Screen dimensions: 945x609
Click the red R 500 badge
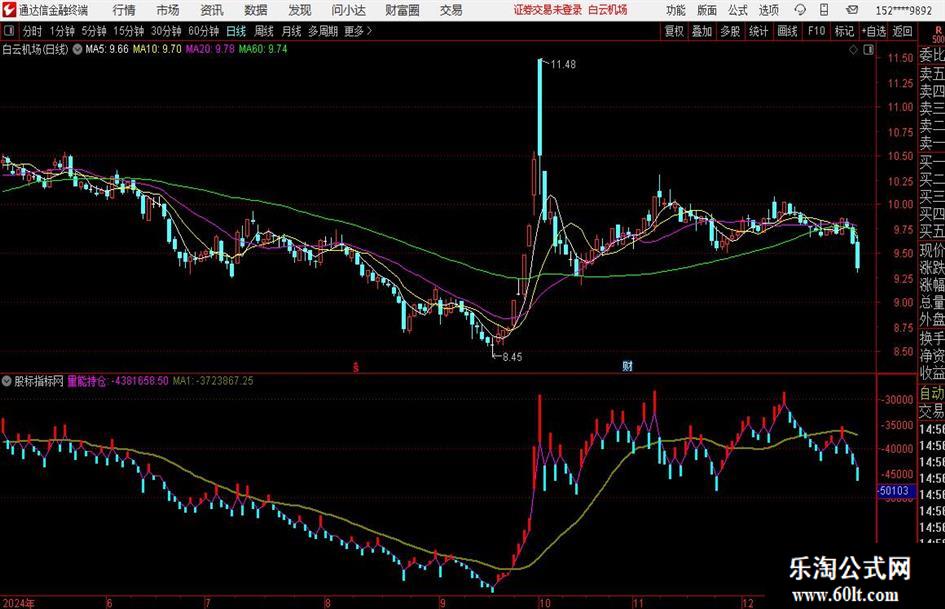click(938, 35)
